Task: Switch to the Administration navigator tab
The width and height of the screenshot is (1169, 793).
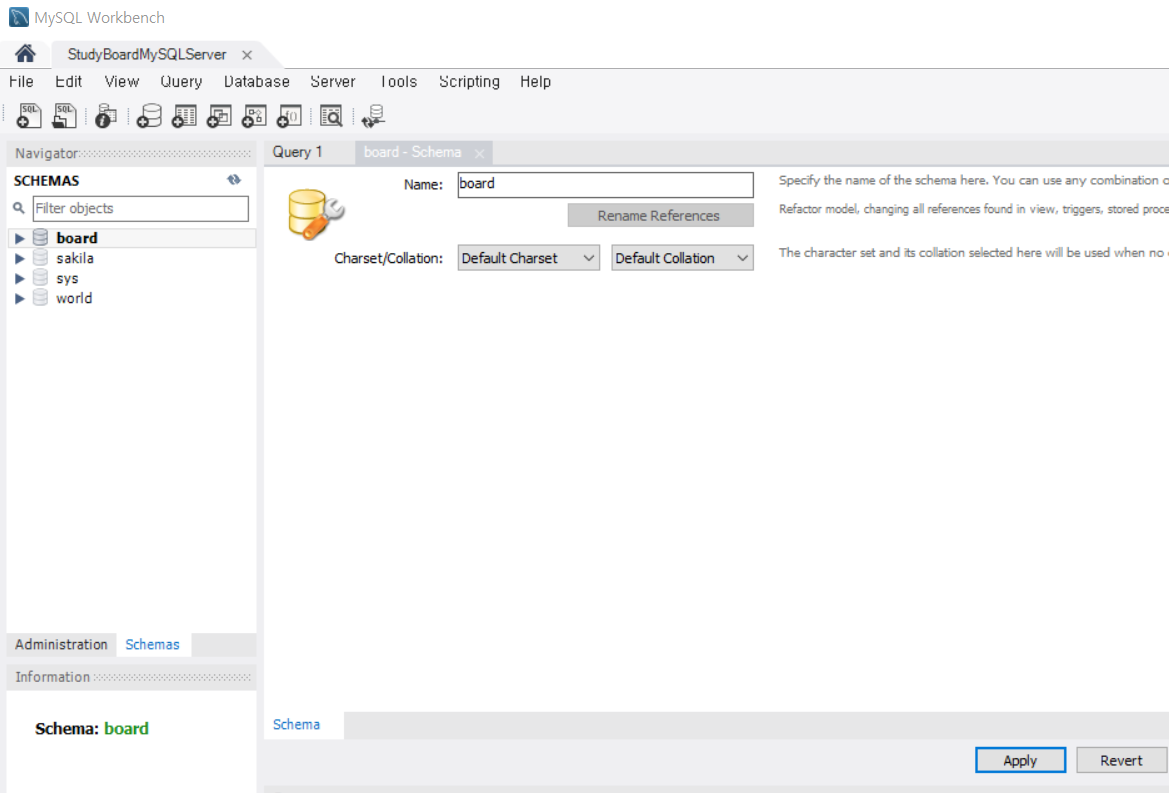Action: pyautogui.click(x=61, y=645)
